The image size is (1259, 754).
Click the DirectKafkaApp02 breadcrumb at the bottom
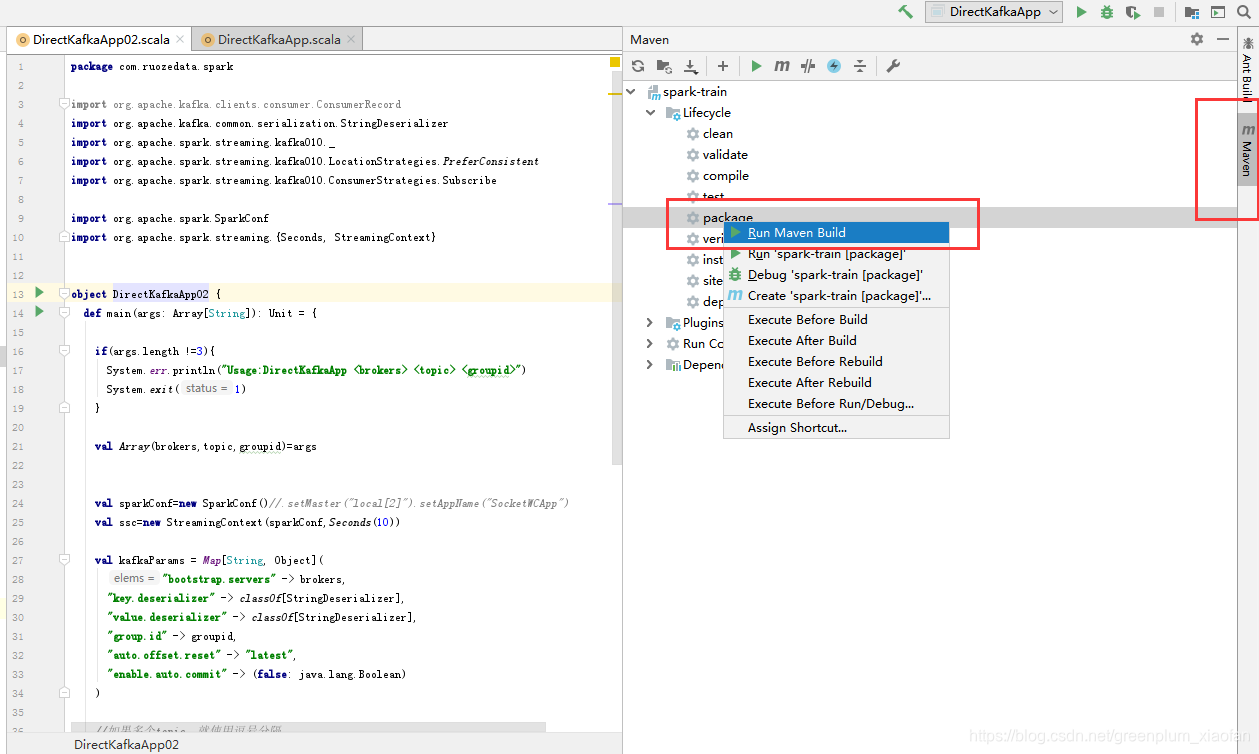126,745
